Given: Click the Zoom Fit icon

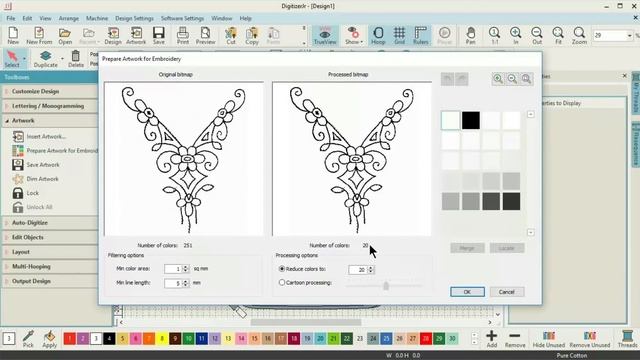Looking at the screenshot, I should [558, 35].
